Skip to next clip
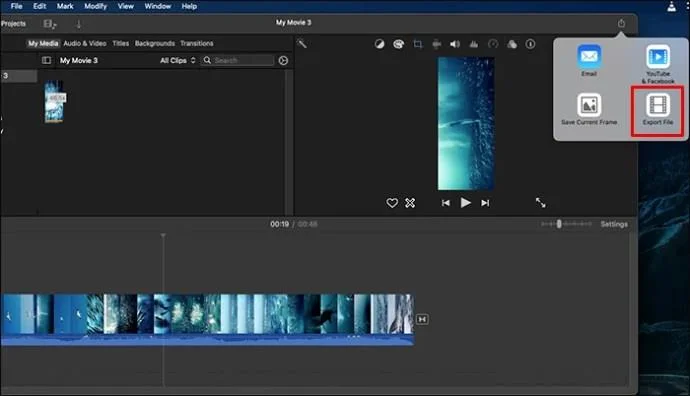Screen dimensions: 690x396 pos(485,203)
